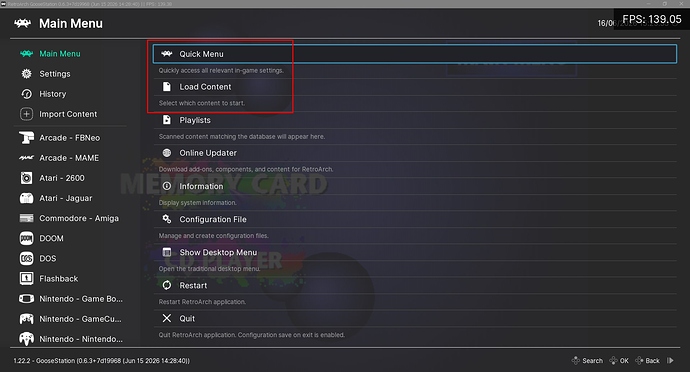Click "Select which content to start" text

point(202,103)
